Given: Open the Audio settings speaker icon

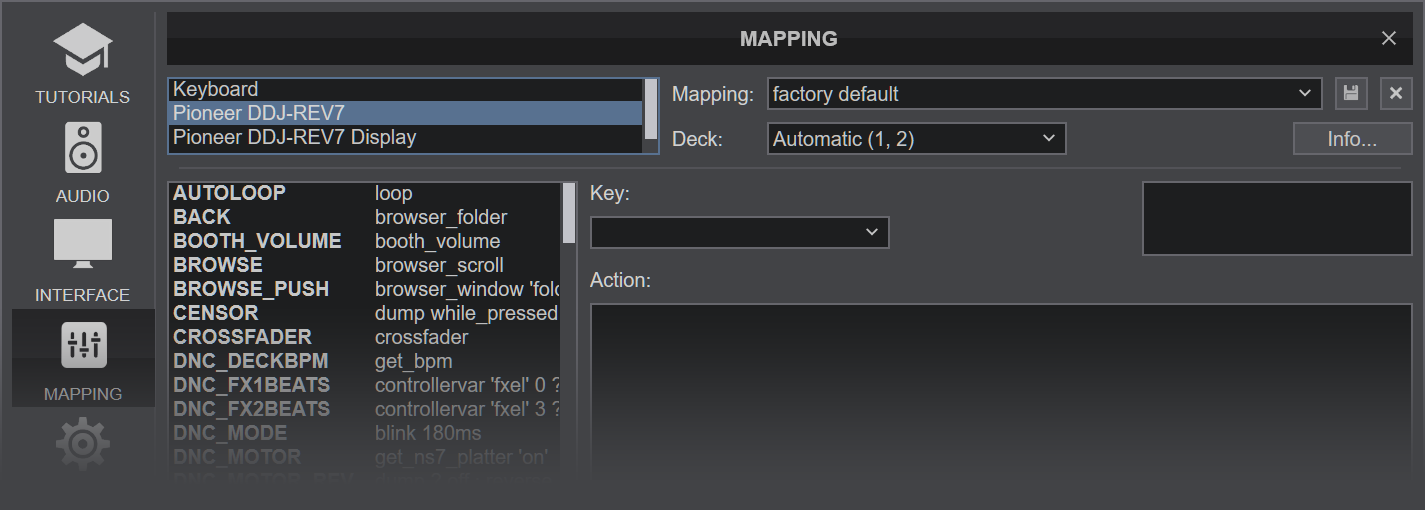Looking at the screenshot, I should [x=82, y=148].
